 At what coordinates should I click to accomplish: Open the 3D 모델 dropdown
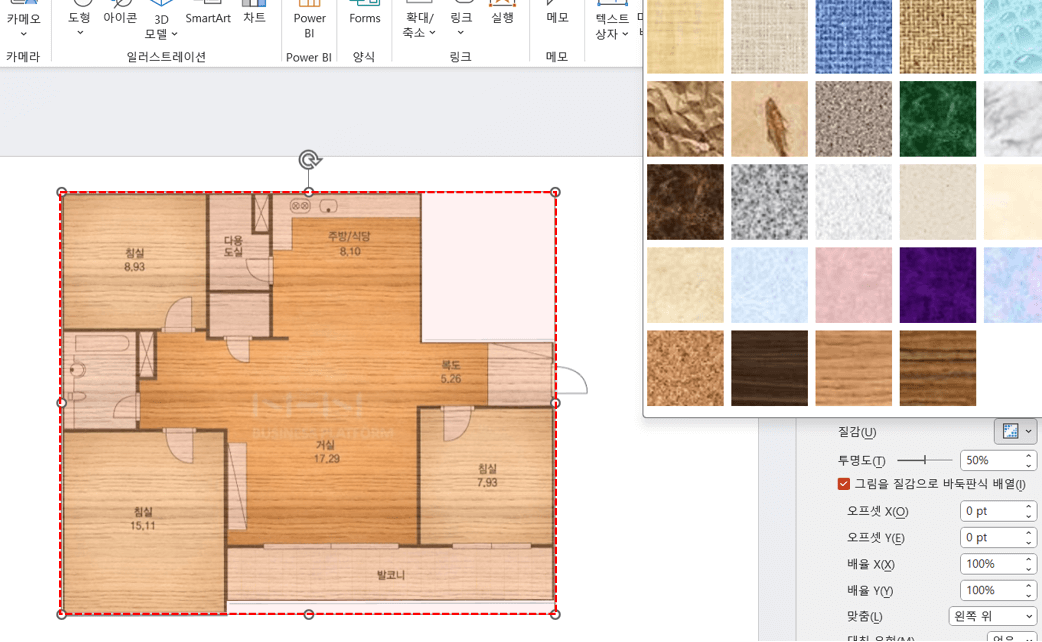point(162,25)
